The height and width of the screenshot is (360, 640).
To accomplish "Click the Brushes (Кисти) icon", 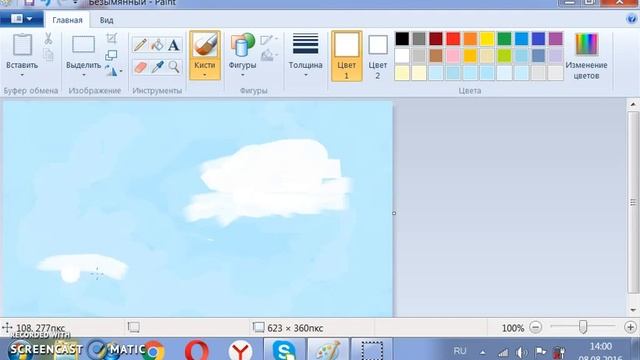I will [204, 45].
